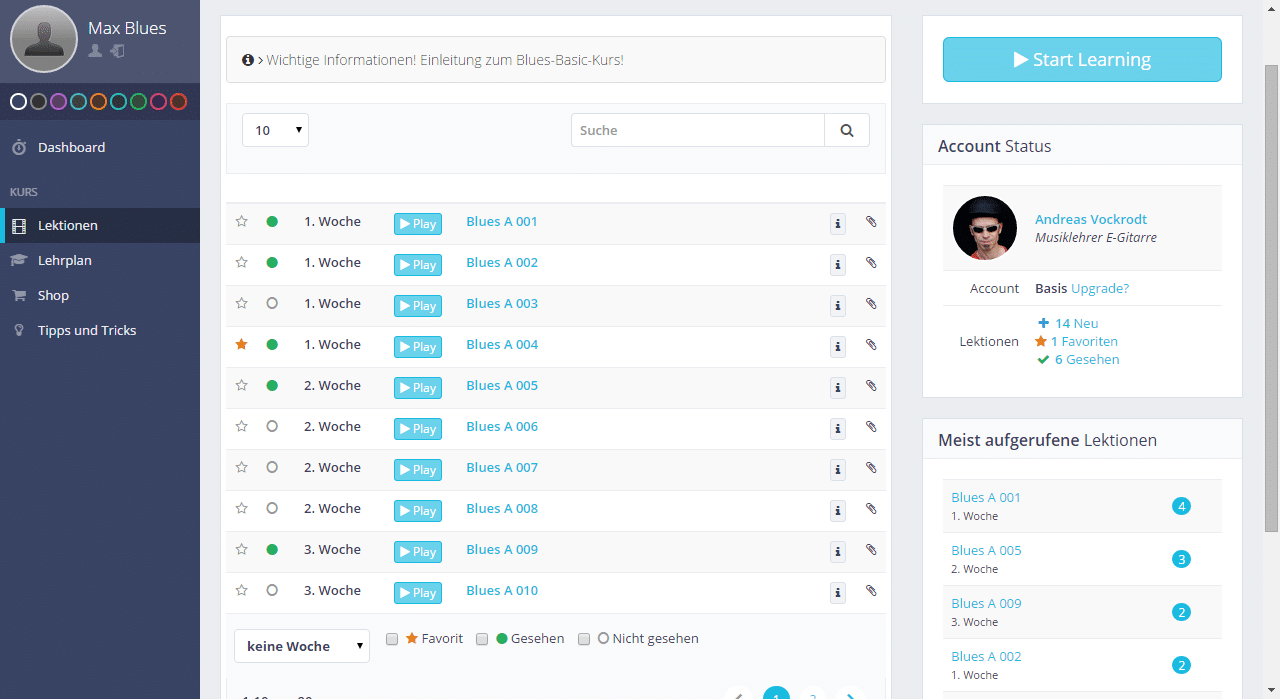The height and width of the screenshot is (699, 1280).
Task: Click the attachment icon of Blues A 006
Action: (x=871, y=427)
